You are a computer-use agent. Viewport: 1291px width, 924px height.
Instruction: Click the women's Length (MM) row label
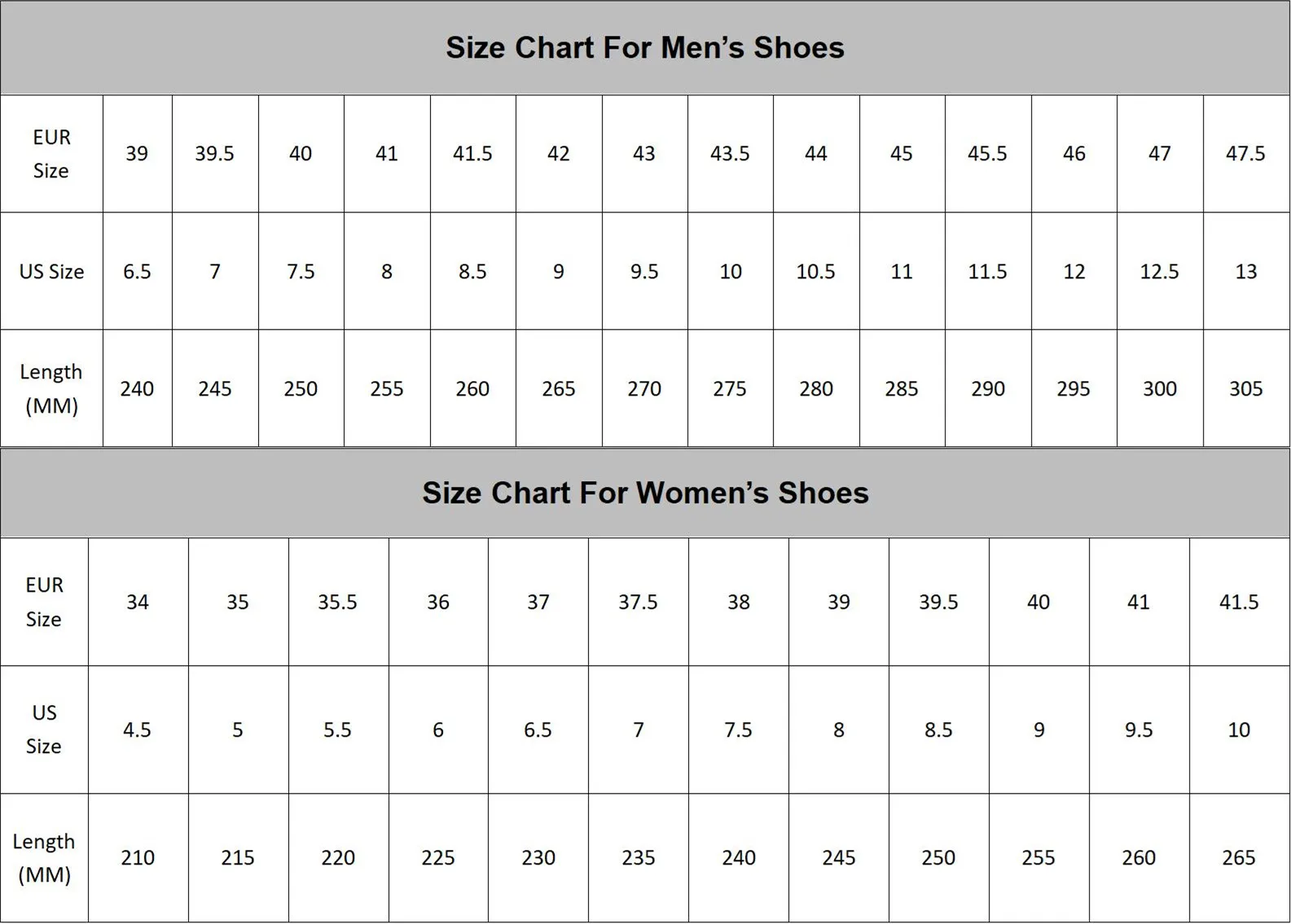[x=44, y=857]
